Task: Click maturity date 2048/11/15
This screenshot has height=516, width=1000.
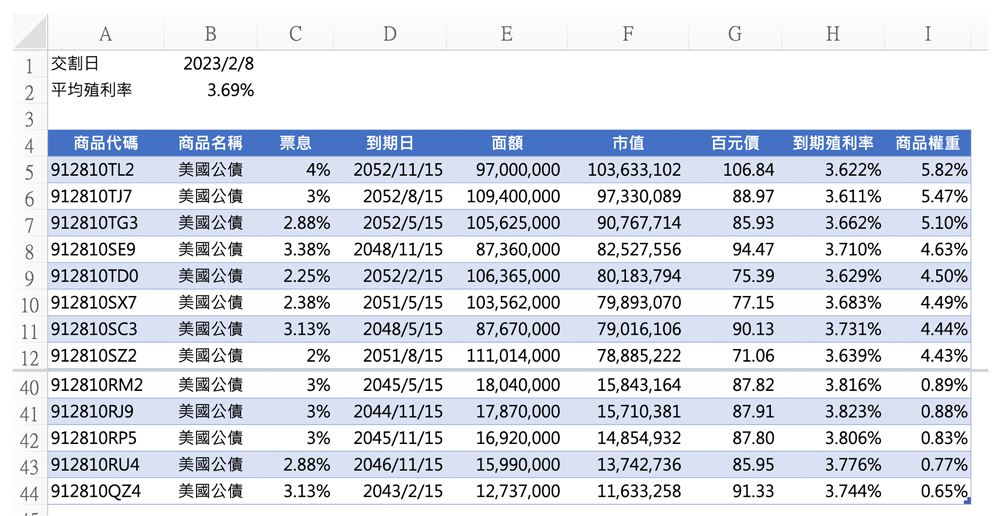Action: coord(390,249)
